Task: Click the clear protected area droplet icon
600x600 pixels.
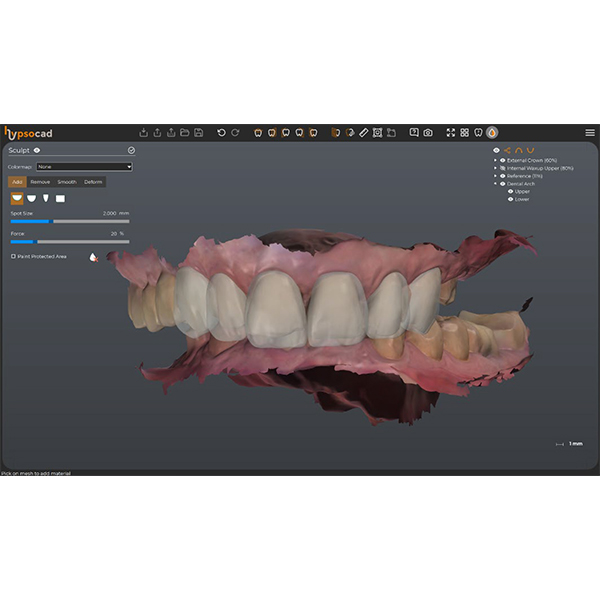Action: (92, 256)
